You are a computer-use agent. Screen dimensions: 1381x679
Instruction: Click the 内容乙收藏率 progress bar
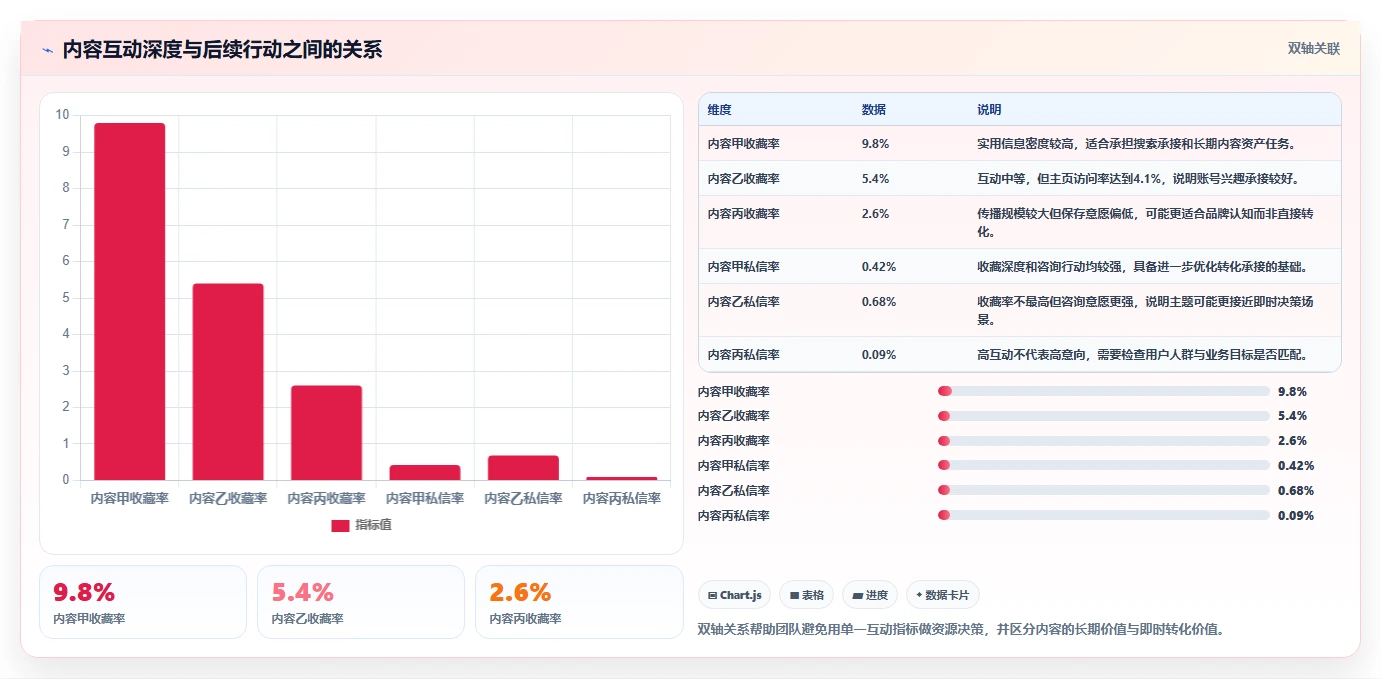click(x=1104, y=416)
